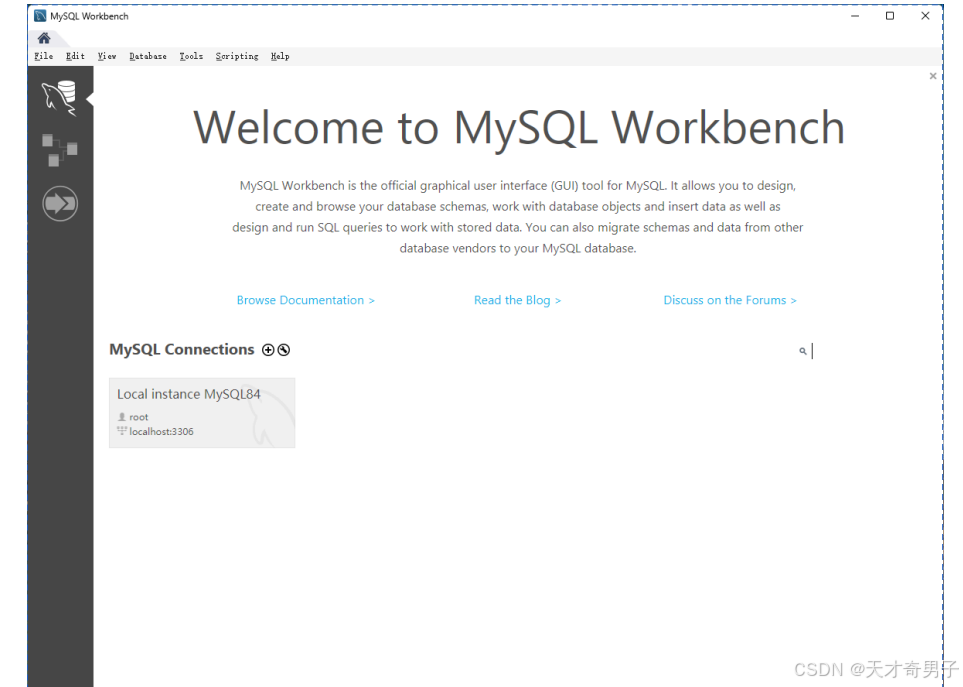Close the MySQL Workbench window

(926, 16)
